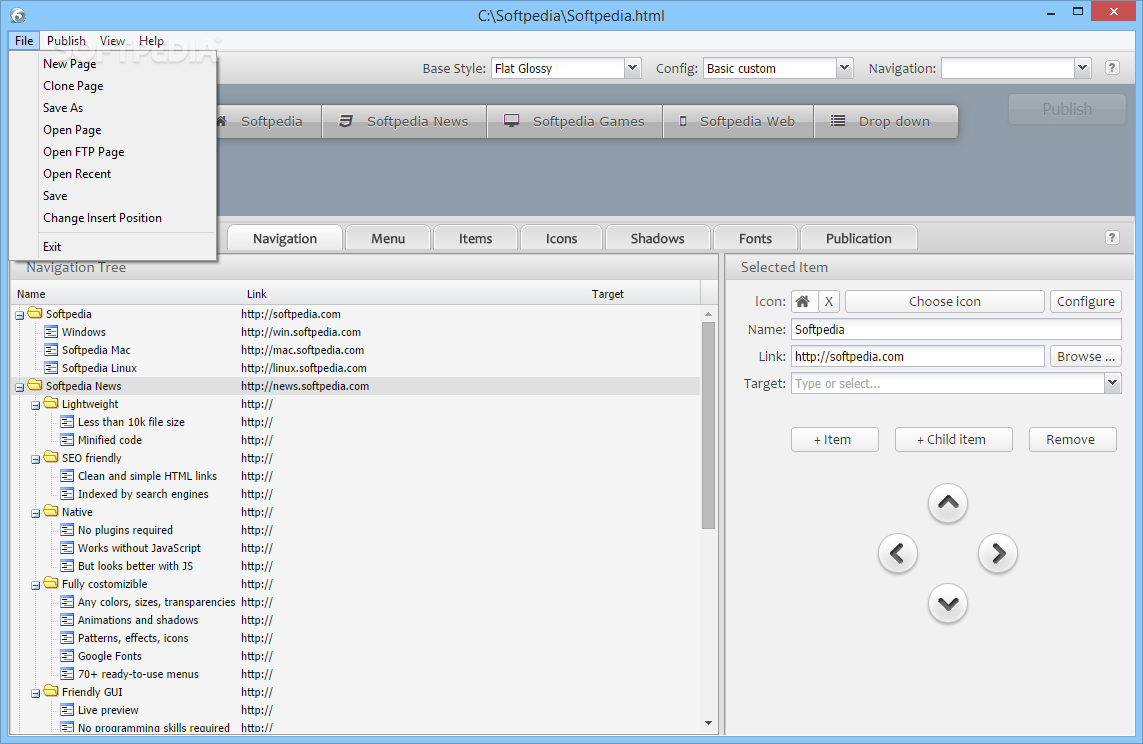Click the Native folder icon
The height and width of the screenshot is (744, 1143).
coord(51,511)
